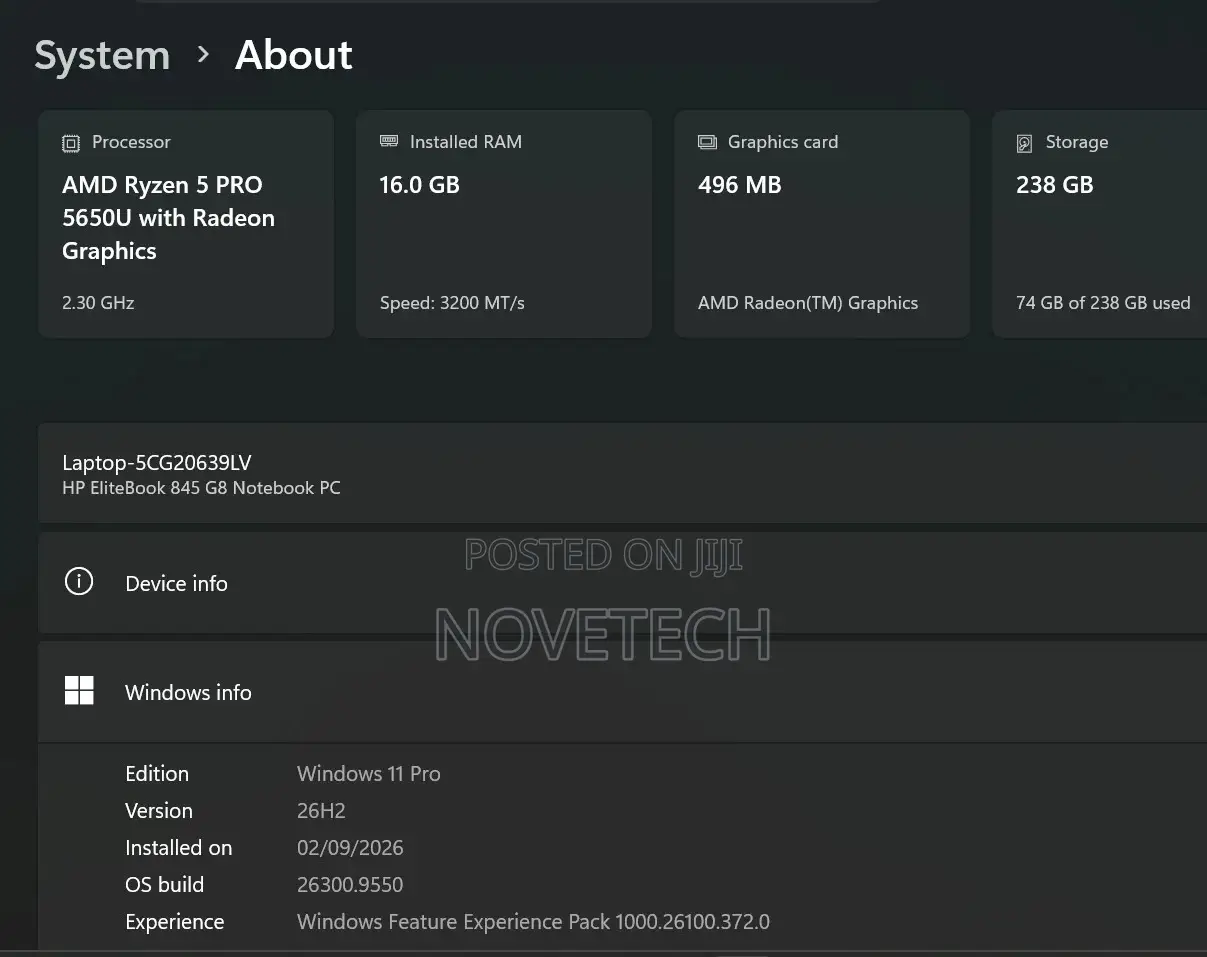
Task: Click the device name "Laptop-5CG20639LV"
Action: [x=157, y=463]
